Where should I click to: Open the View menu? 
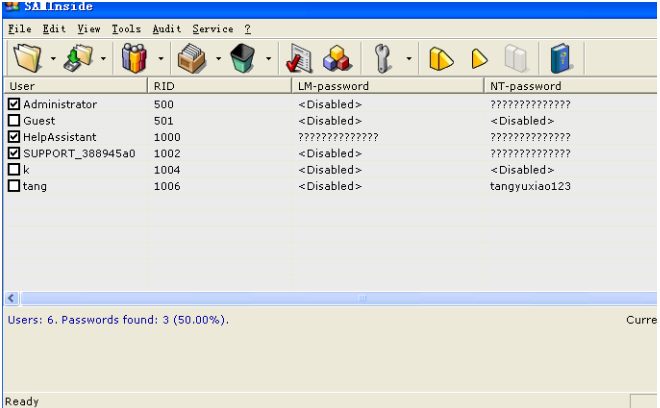click(89, 29)
